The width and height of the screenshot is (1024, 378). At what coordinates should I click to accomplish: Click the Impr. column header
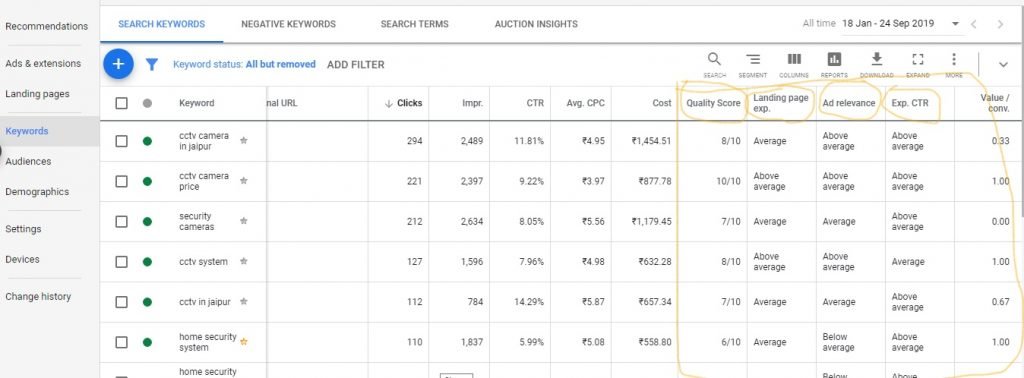[x=472, y=103]
